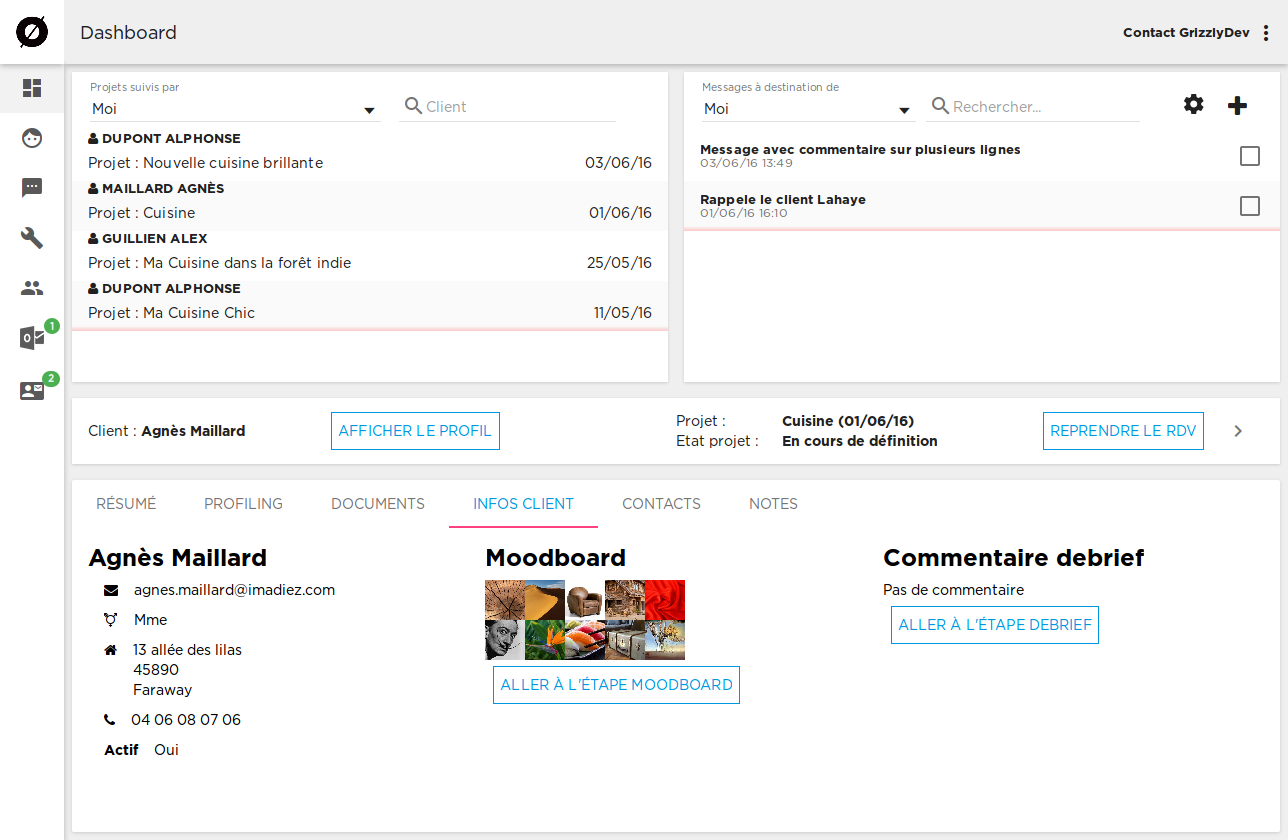Click person icon beside MAILLARD AGNÈS
The image size is (1288, 840).
[93, 188]
